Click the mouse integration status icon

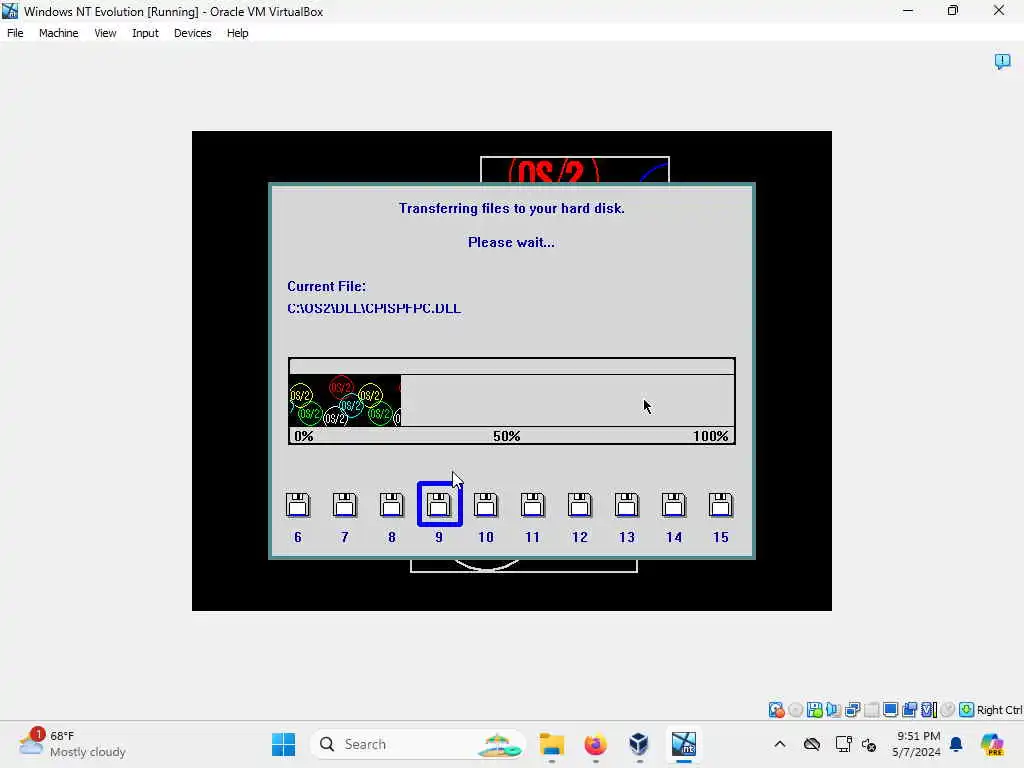[x=948, y=710]
